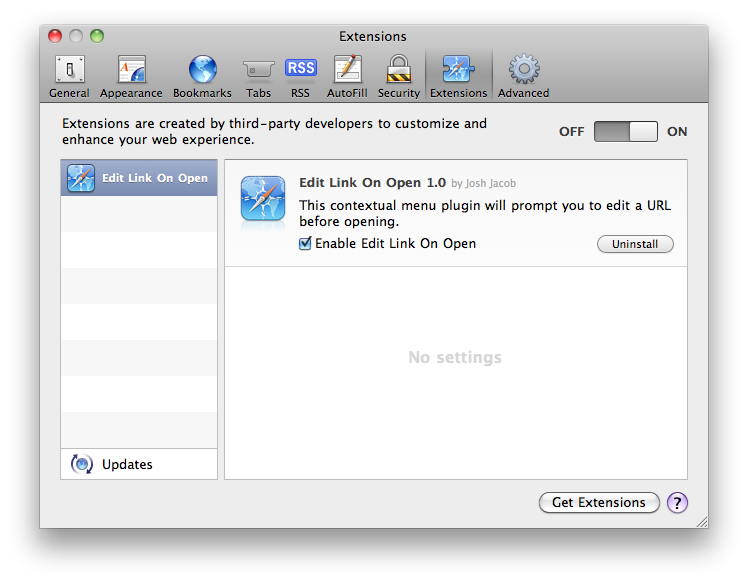Click the large Safari compass icon in details
The width and height of the screenshot is (748, 583).
tap(263, 198)
